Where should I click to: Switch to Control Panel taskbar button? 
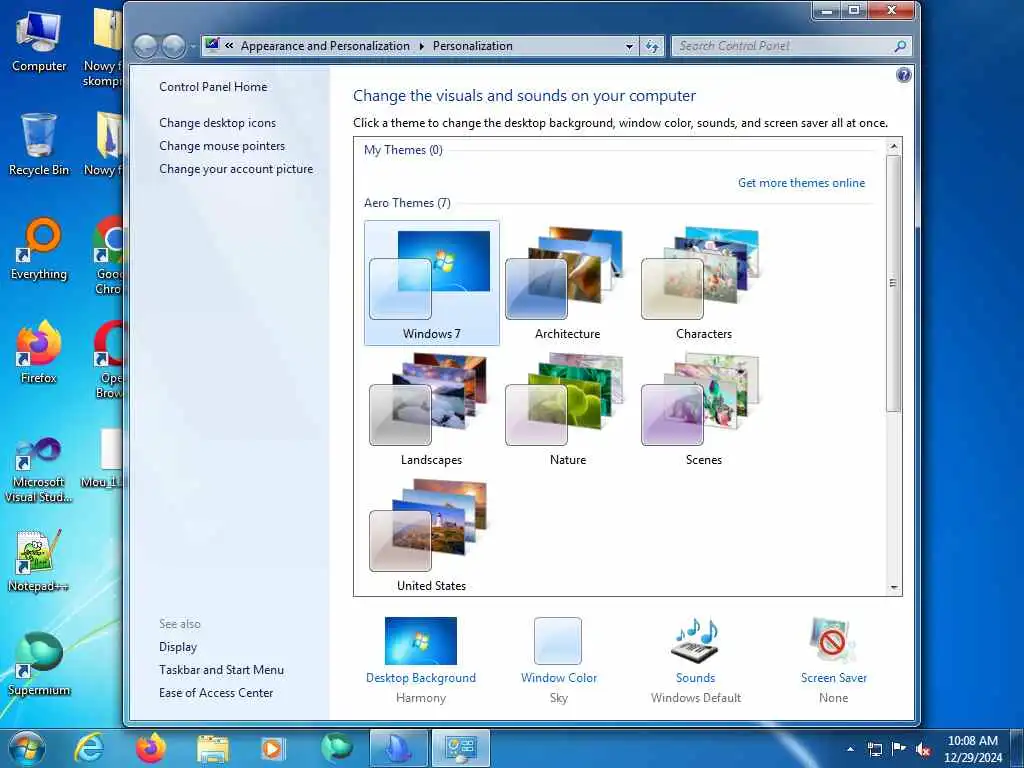(460, 748)
